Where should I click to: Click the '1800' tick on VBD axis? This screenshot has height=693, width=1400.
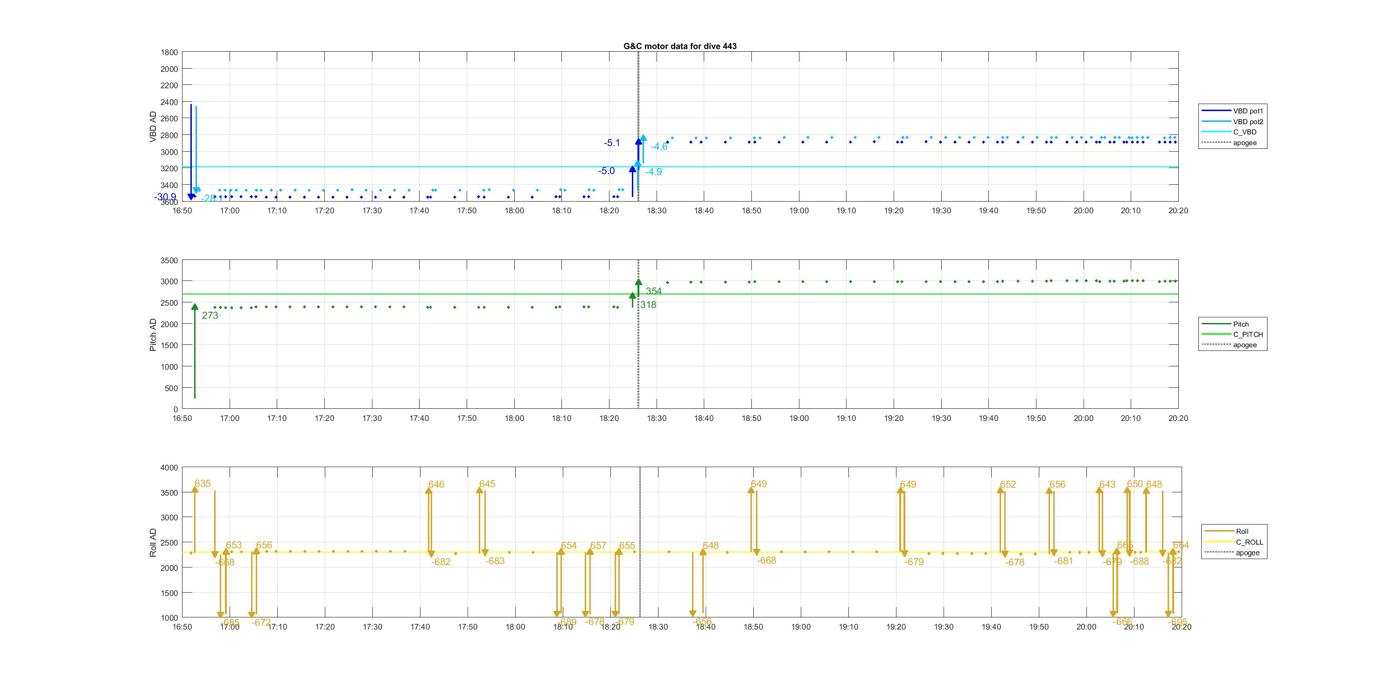click(170, 52)
